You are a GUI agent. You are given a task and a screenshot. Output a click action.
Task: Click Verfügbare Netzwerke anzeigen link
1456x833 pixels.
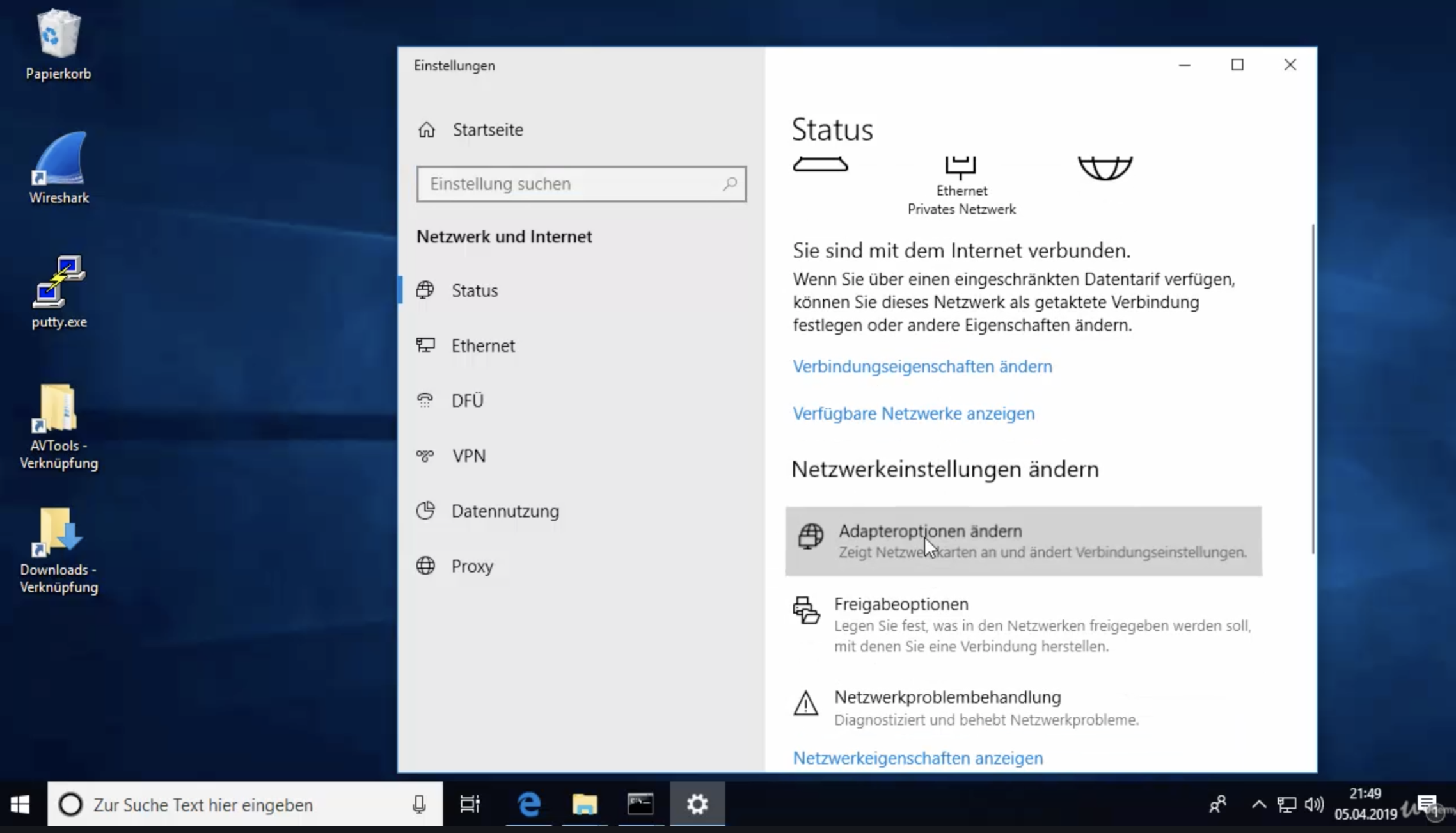click(914, 413)
